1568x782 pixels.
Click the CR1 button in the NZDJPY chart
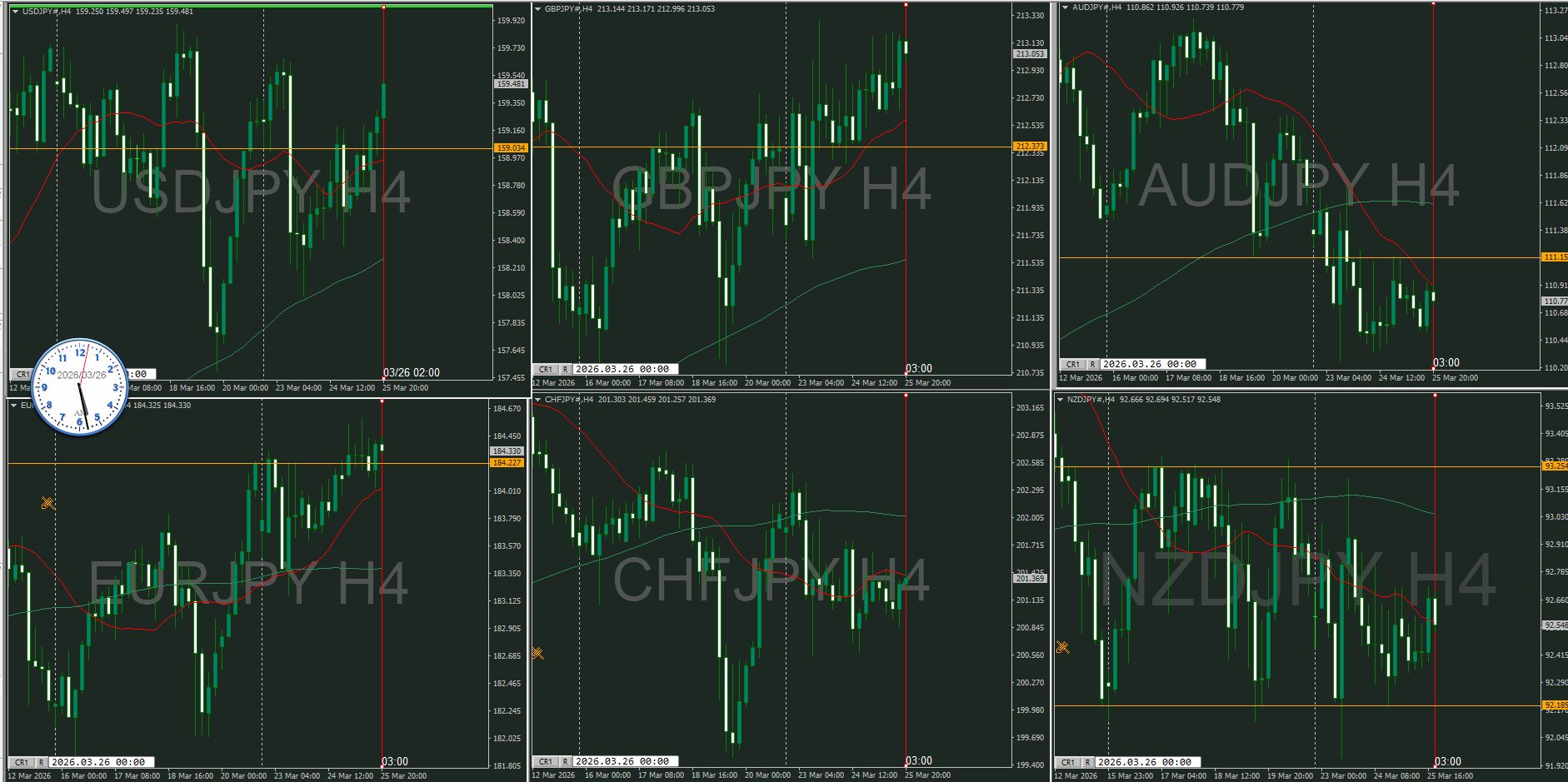(x=1068, y=762)
